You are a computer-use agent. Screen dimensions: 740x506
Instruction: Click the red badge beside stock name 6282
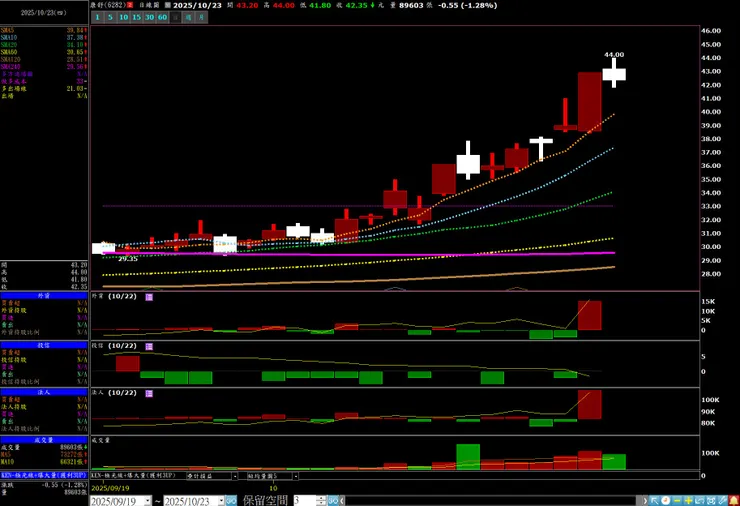point(130,5)
